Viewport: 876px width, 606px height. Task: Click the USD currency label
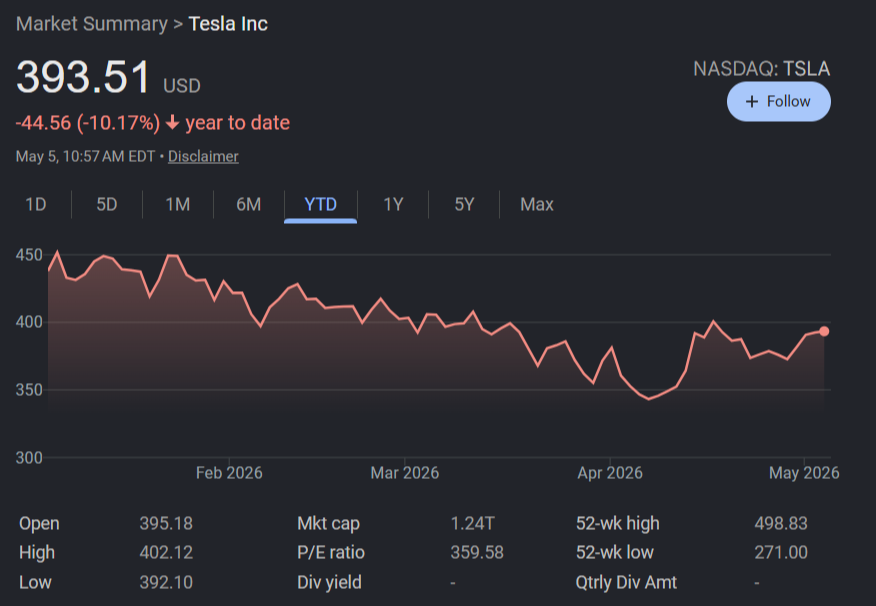182,85
